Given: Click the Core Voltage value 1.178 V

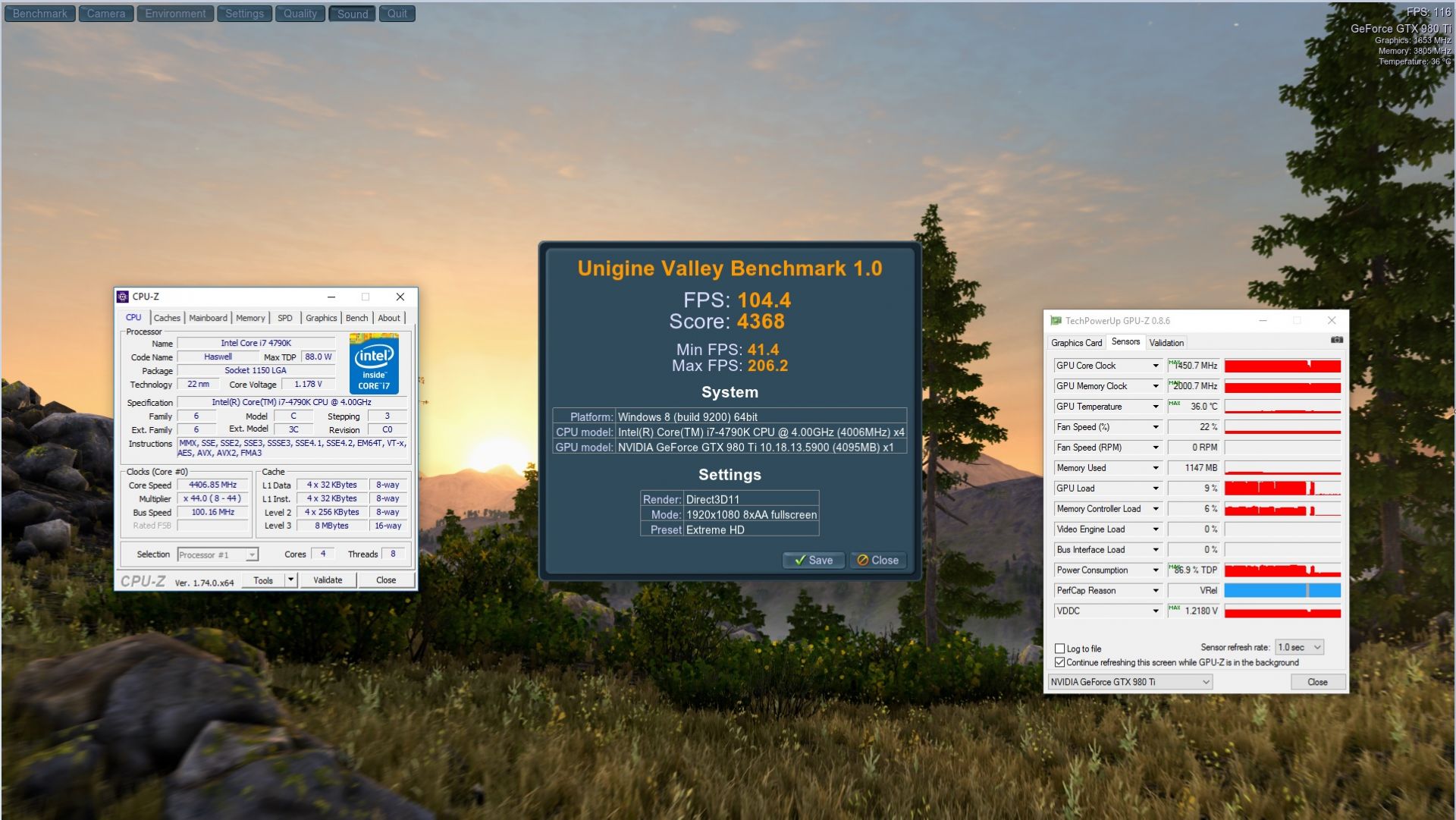Looking at the screenshot, I should tap(309, 385).
